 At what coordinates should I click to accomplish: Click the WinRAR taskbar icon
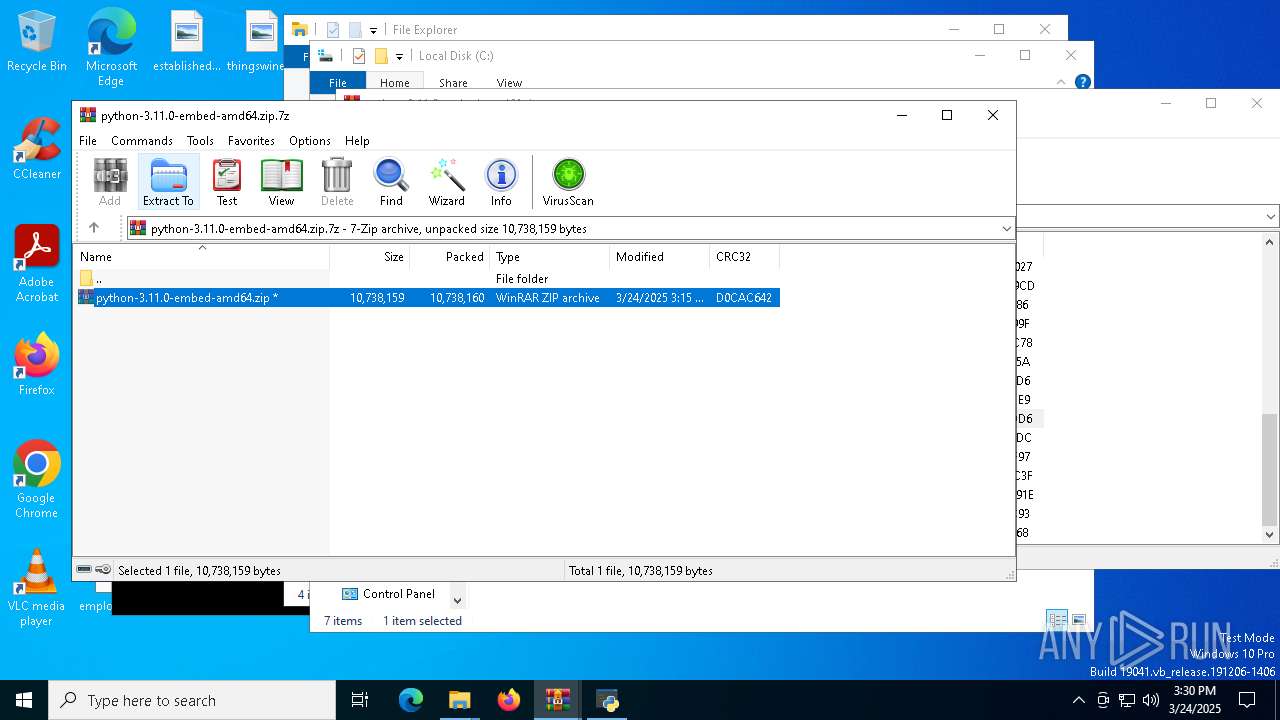(x=557, y=700)
